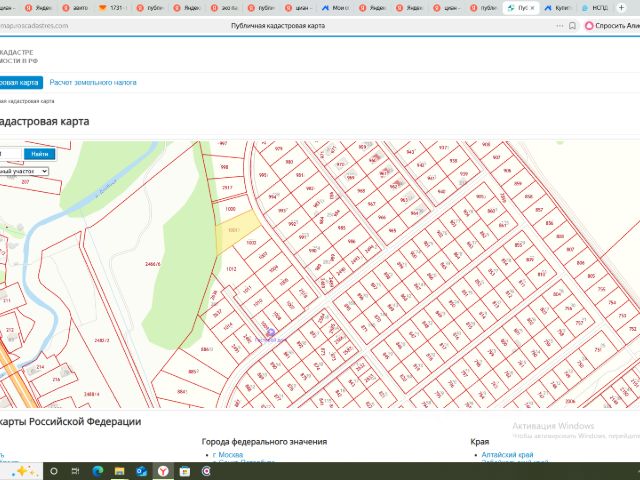Click the 'Найти' search button
Screen dimensions: 640x480
coord(40,154)
